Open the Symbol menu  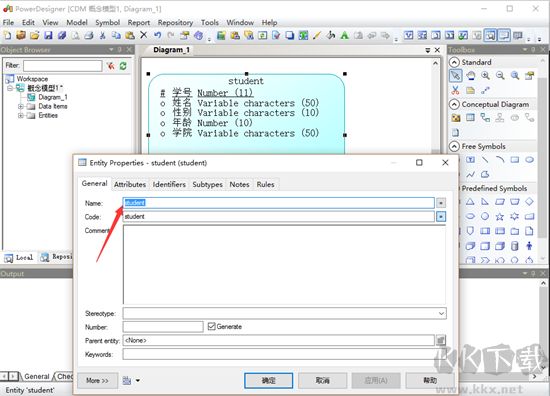click(x=107, y=22)
